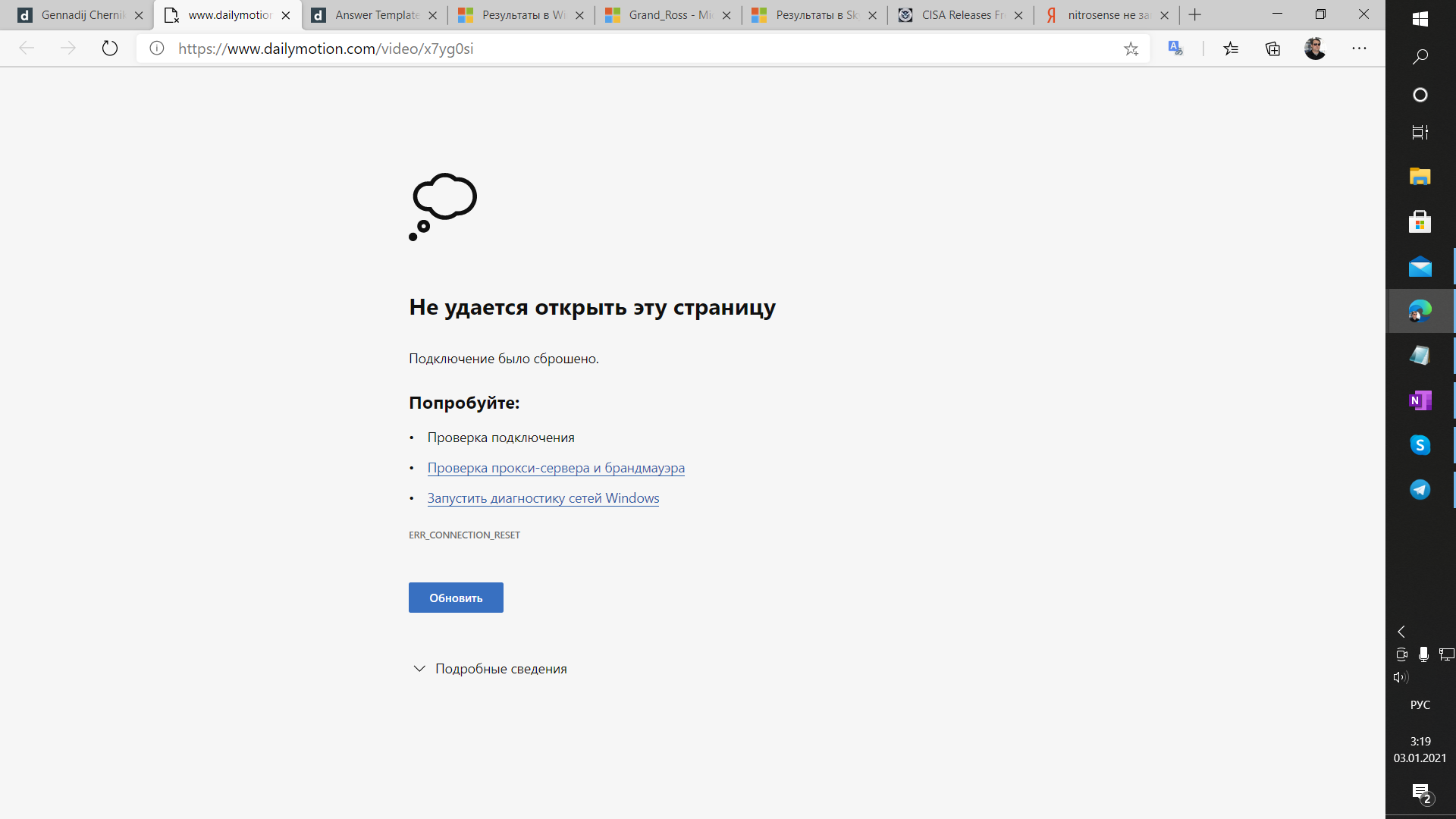1456x819 pixels.
Task: Expand Подробные сведения section
Action: [x=488, y=668]
